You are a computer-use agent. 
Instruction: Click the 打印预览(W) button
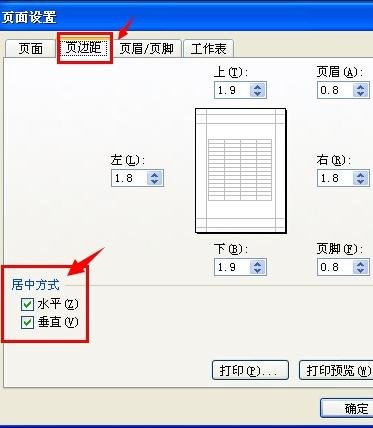(336, 370)
